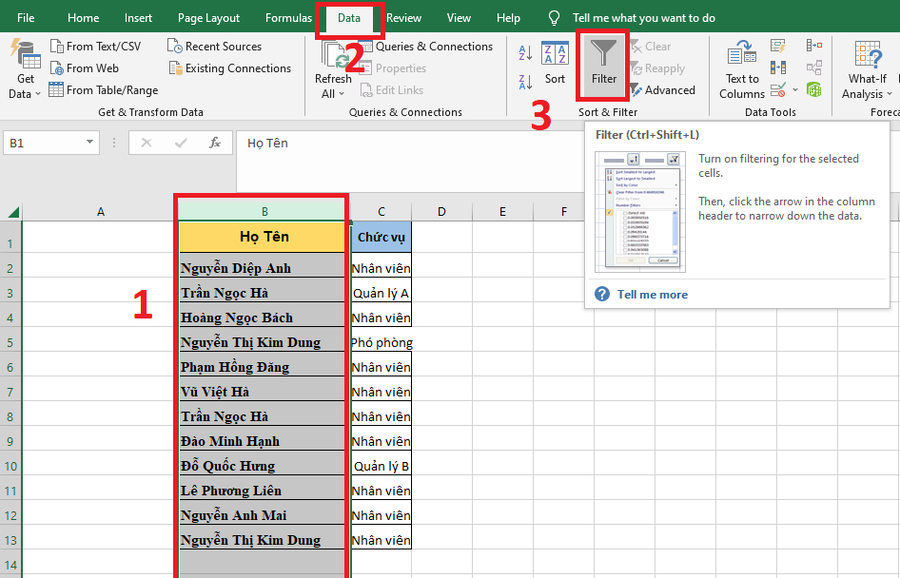Open the Name Box dropdown
Screen dimensions: 900x578
tap(90, 142)
